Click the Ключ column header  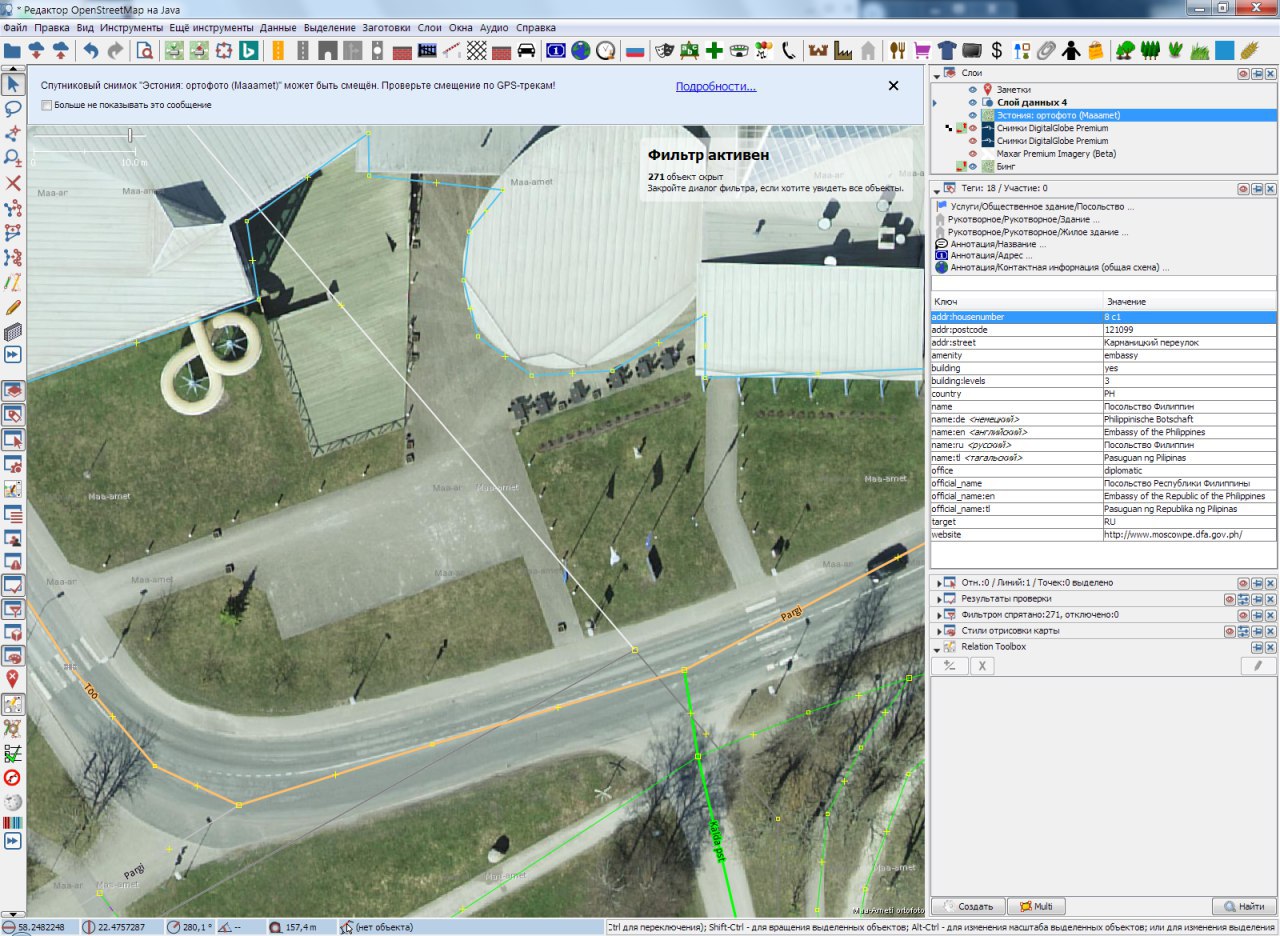click(x=1016, y=302)
